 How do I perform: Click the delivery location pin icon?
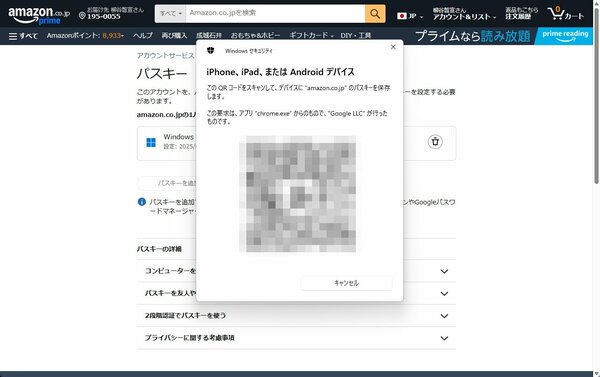point(82,16)
